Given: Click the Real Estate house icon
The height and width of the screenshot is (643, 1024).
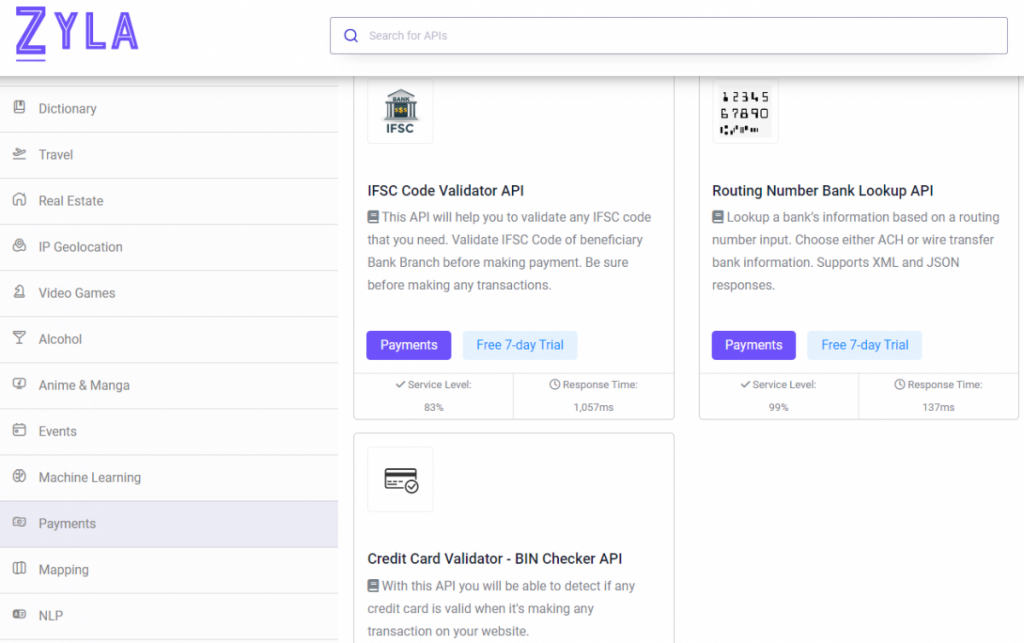Looking at the screenshot, I should click(x=20, y=200).
